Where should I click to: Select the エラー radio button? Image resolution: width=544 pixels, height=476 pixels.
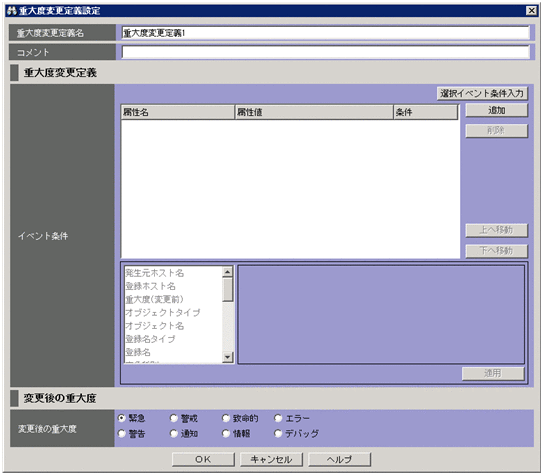pos(278,418)
